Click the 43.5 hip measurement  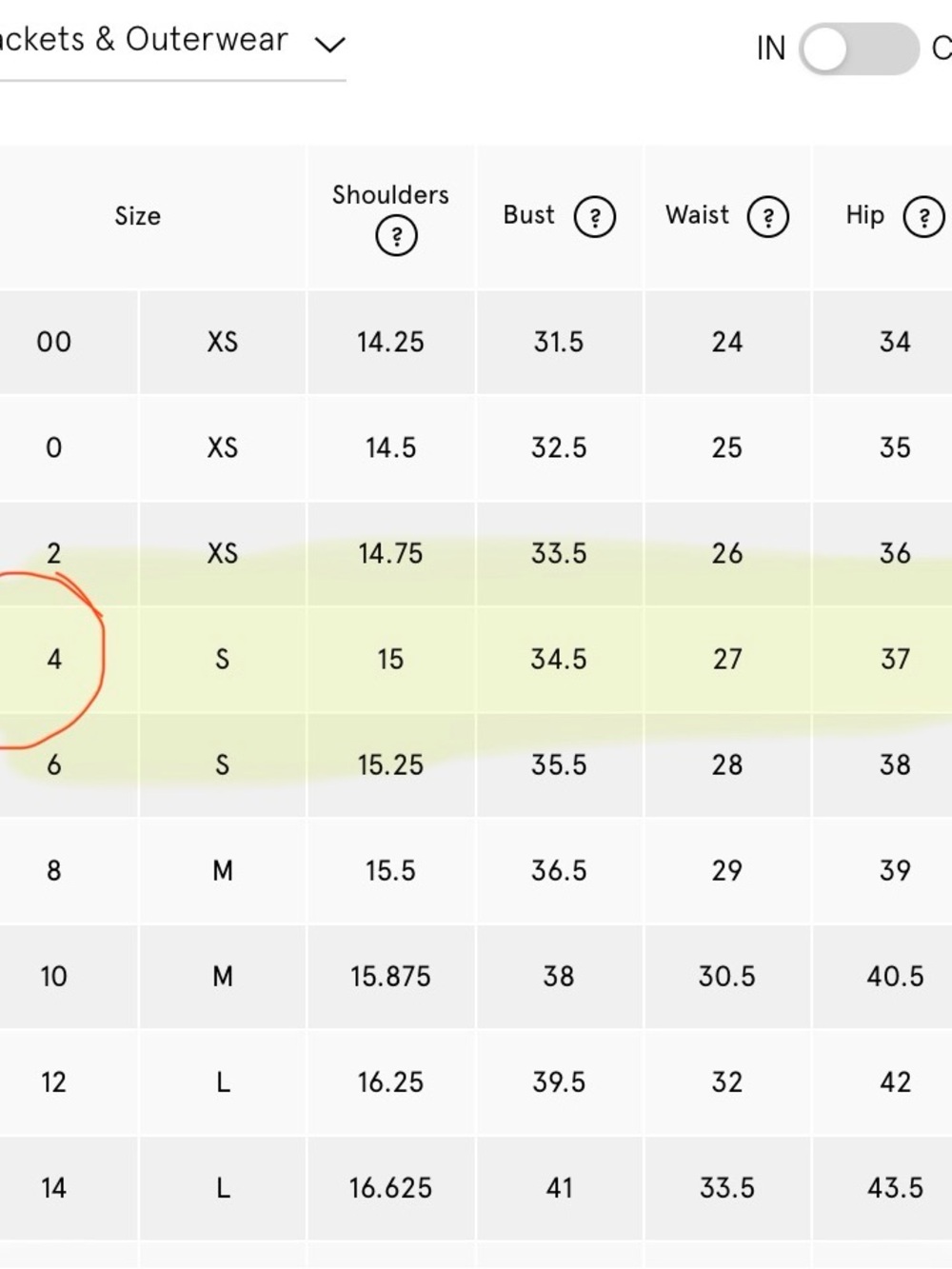tap(895, 1187)
